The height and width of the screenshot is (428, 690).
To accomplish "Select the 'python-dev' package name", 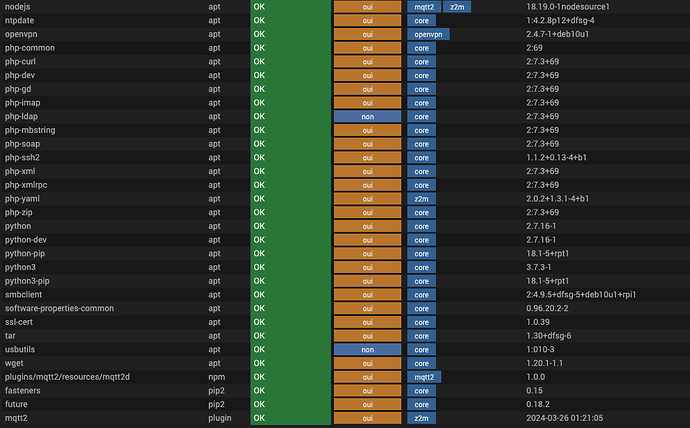I will [26, 240].
